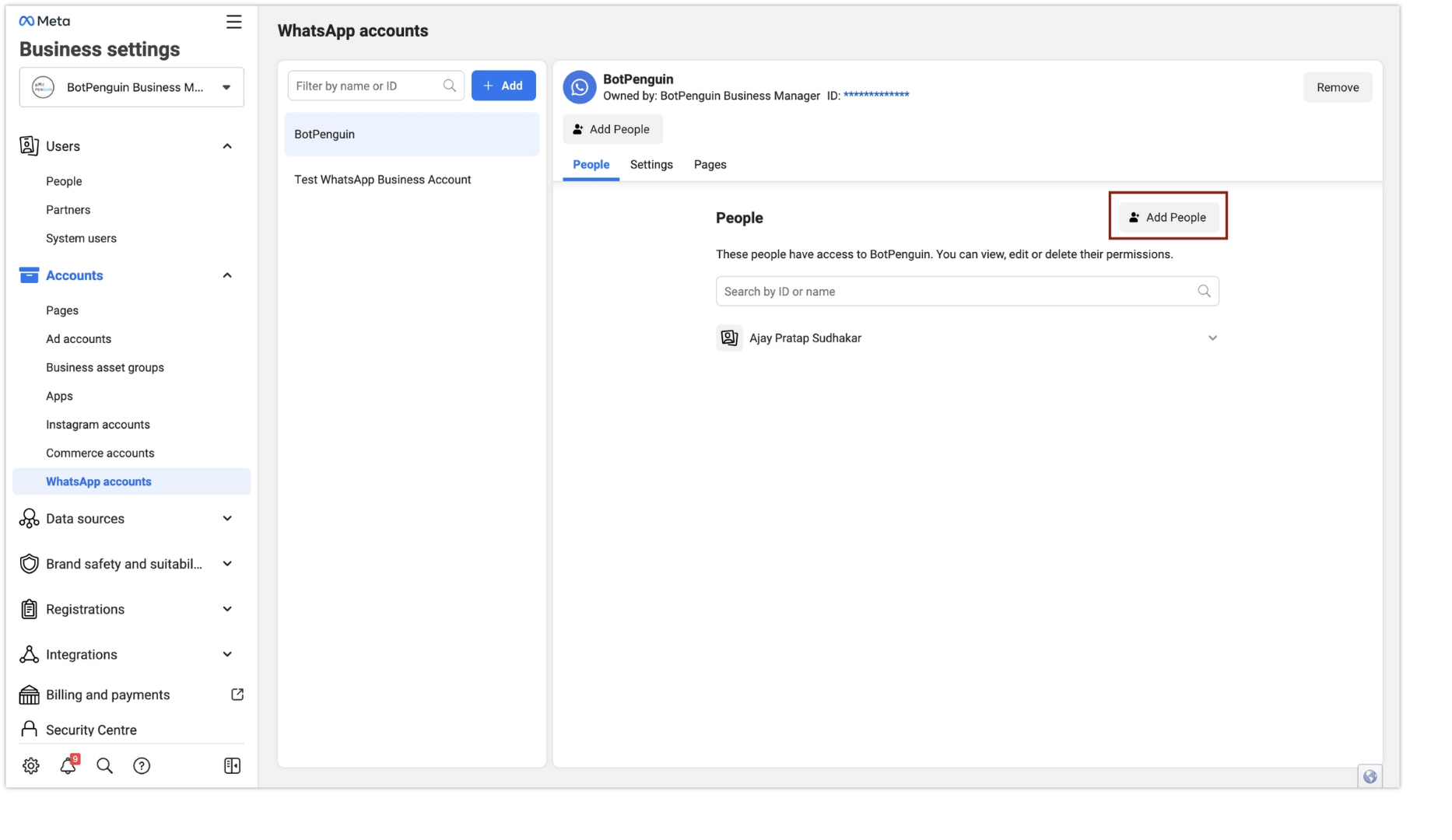Click the Meta logo
Viewport: 1452px width, 840px height.
tap(44, 21)
